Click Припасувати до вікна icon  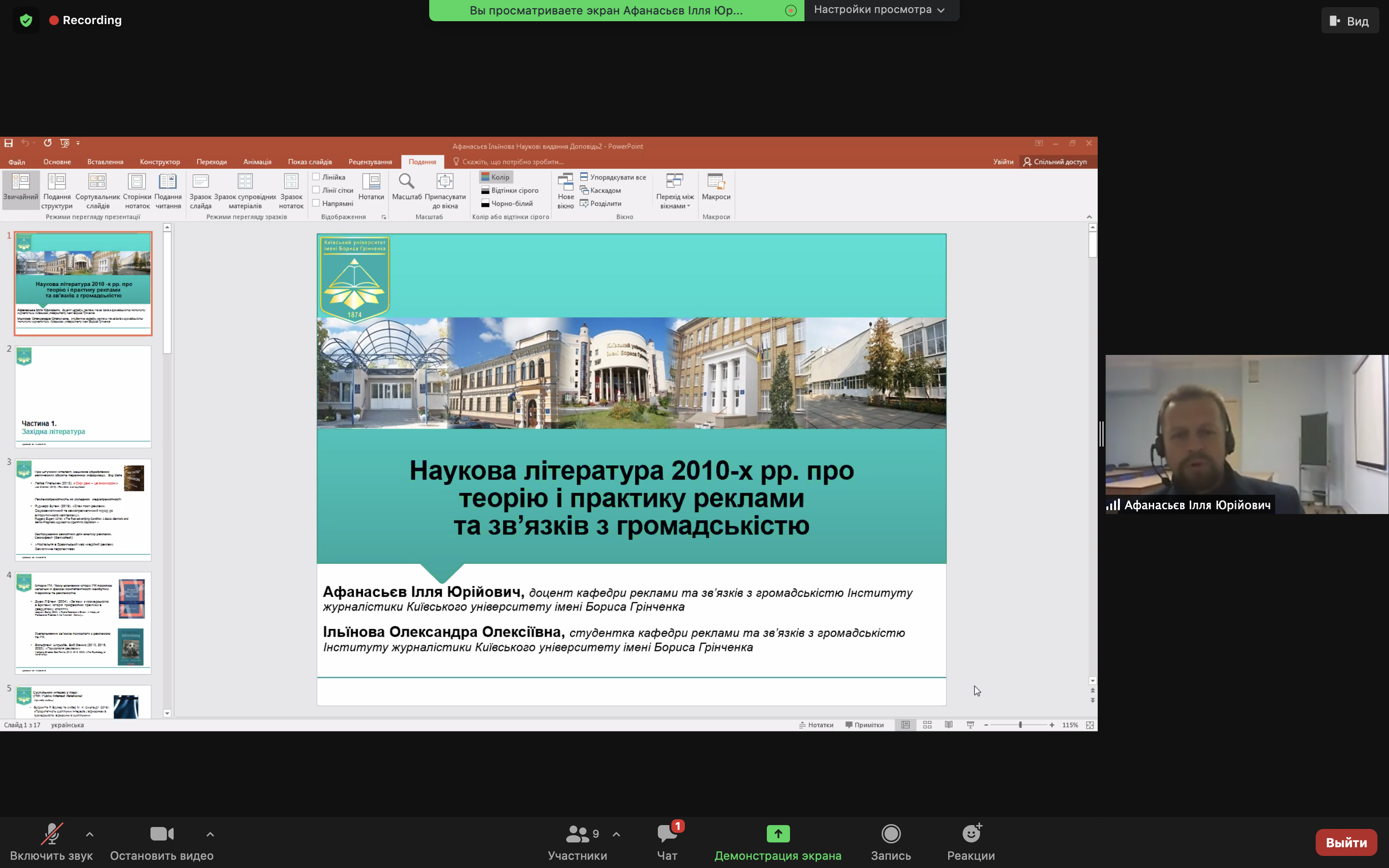[x=445, y=182]
